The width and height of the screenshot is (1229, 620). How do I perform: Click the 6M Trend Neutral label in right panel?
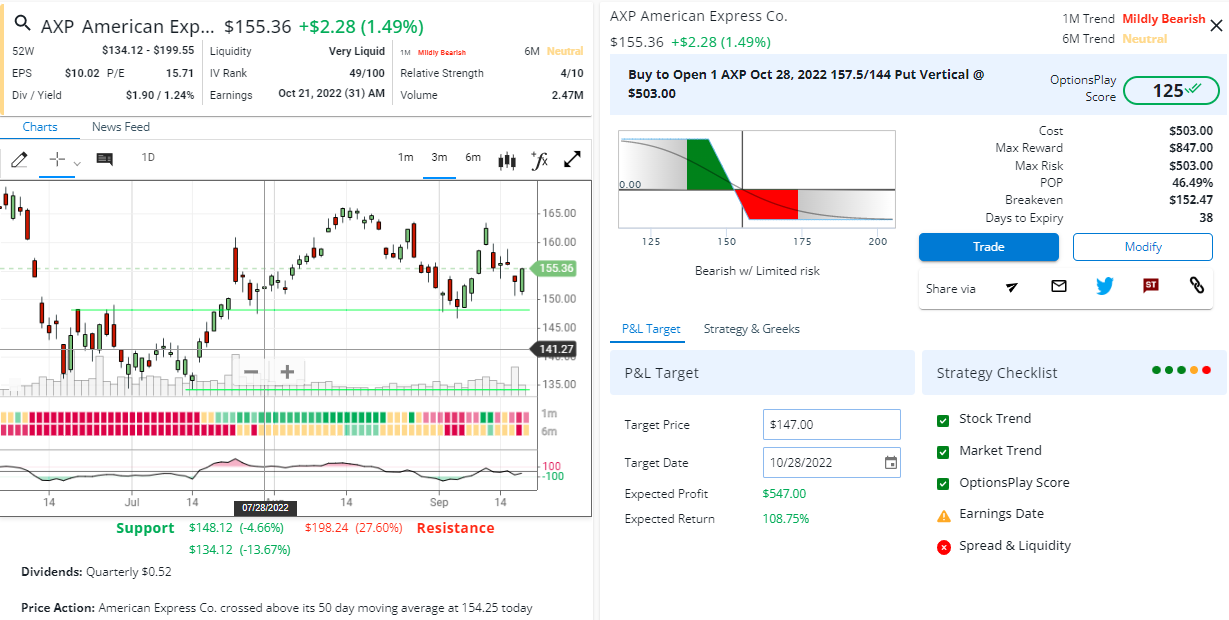[x=1144, y=39]
